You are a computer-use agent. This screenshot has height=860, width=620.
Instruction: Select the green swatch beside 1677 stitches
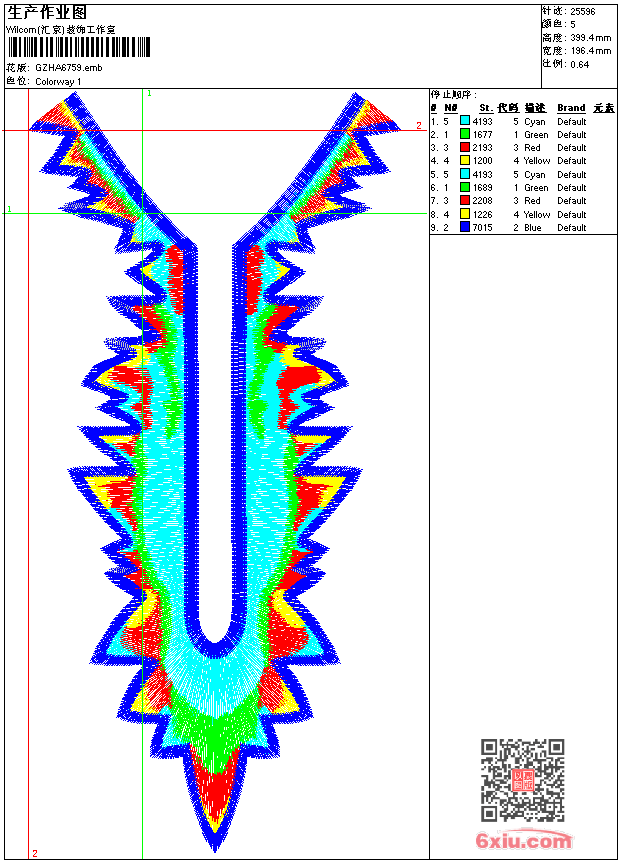pyautogui.click(x=465, y=134)
